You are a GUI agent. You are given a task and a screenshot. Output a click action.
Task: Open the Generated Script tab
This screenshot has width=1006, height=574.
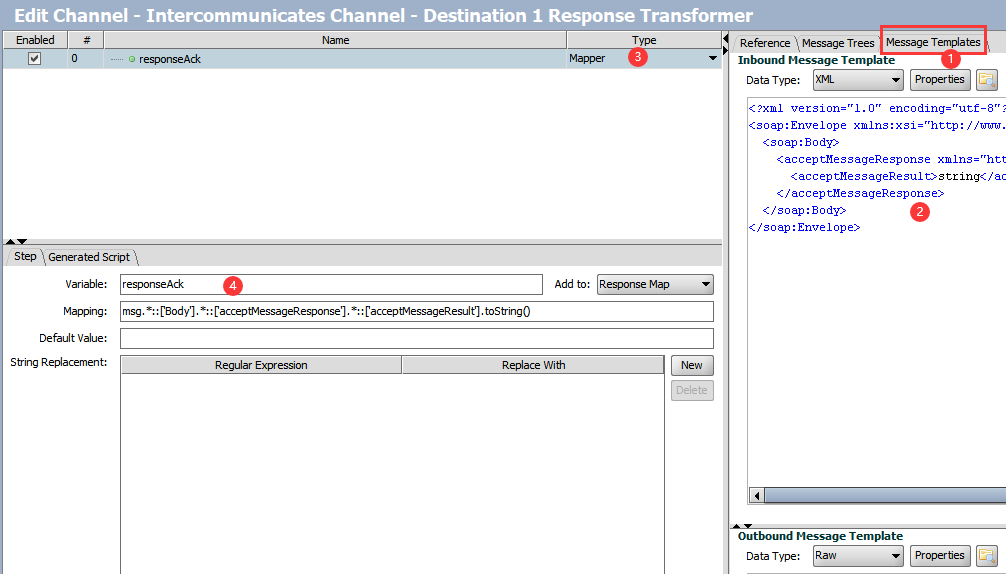point(89,257)
